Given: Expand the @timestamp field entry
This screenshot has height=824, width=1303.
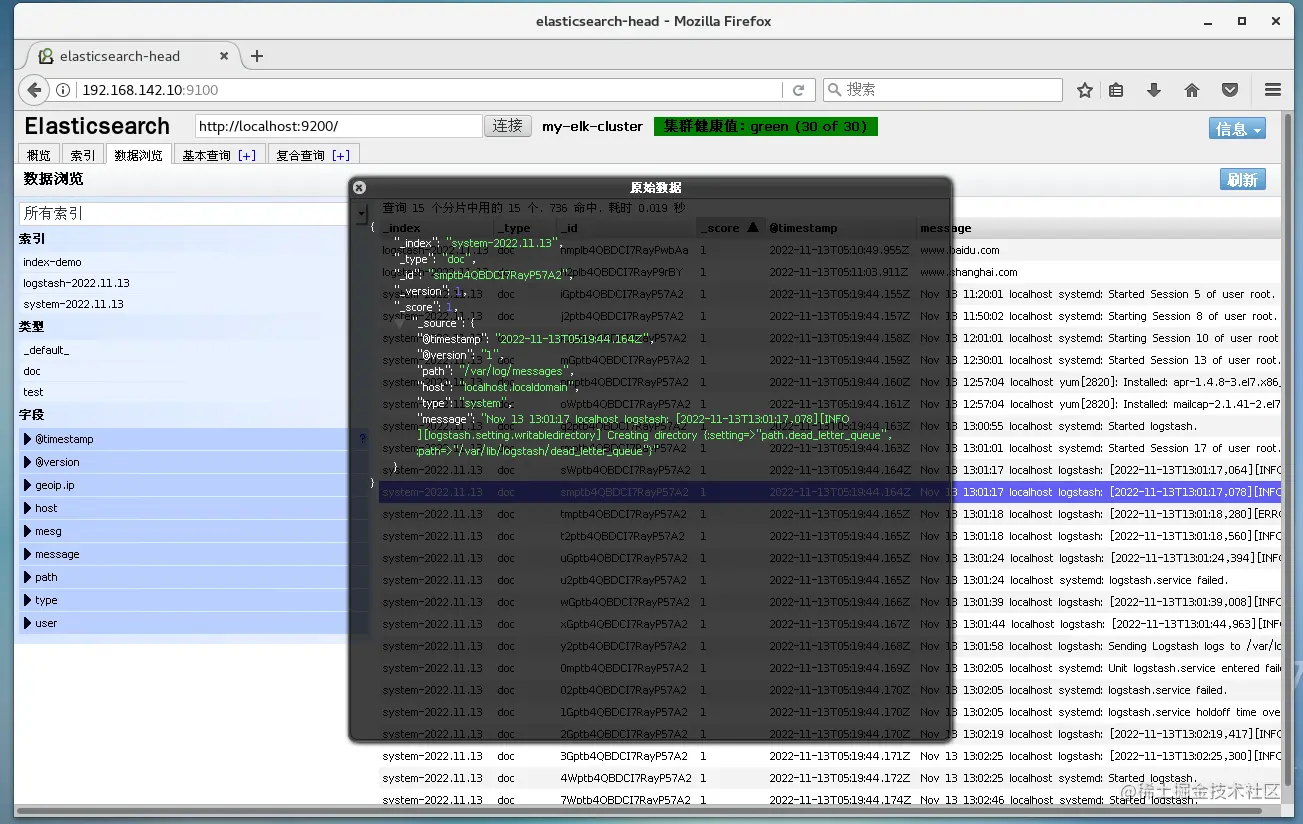Looking at the screenshot, I should (26, 438).
